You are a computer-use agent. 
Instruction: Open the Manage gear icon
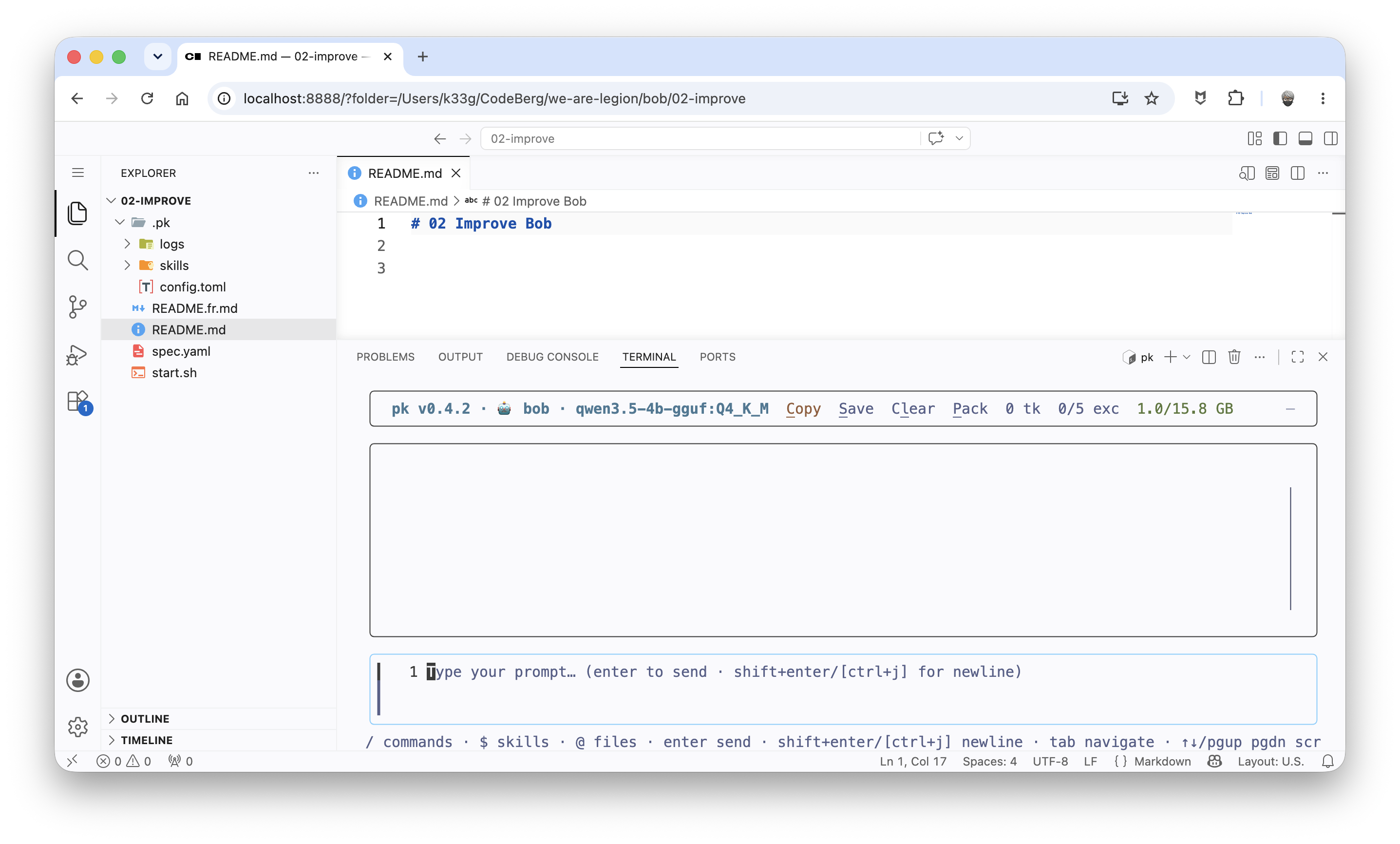tap(77, 727)
